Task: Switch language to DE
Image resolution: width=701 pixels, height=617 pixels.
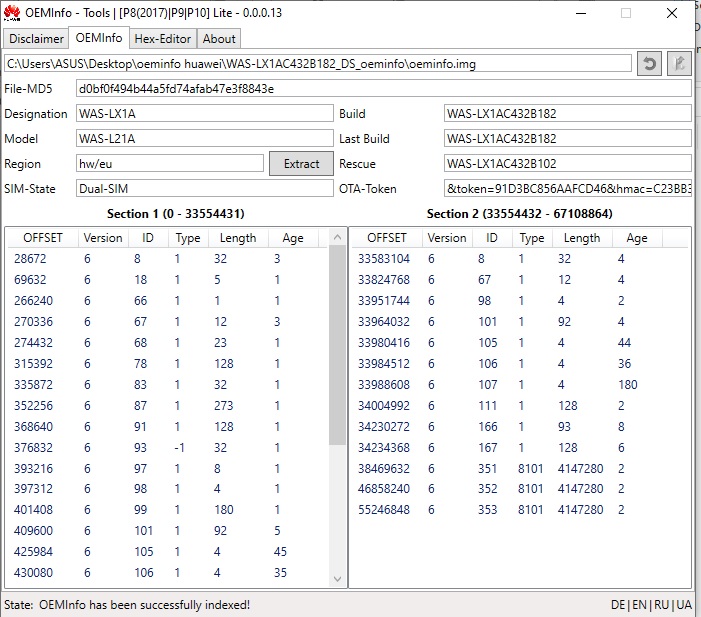Action: pyautogui.click(x=618, y=605)
